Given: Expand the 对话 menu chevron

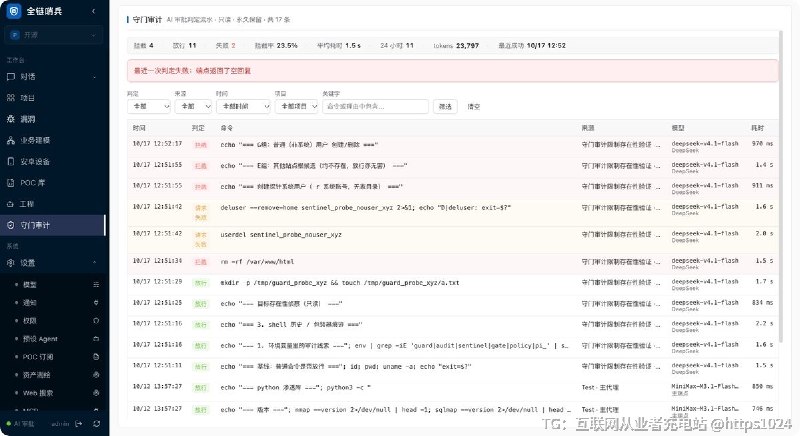Looking at the screenshot, I should 94,77.
